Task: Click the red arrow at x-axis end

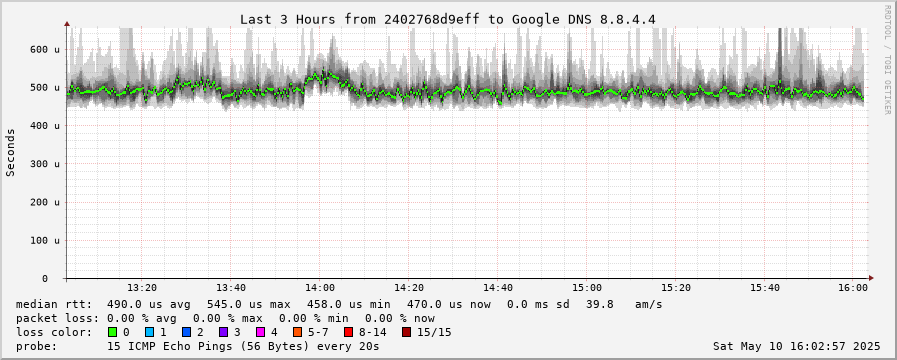Action: [x=871, y=278]
